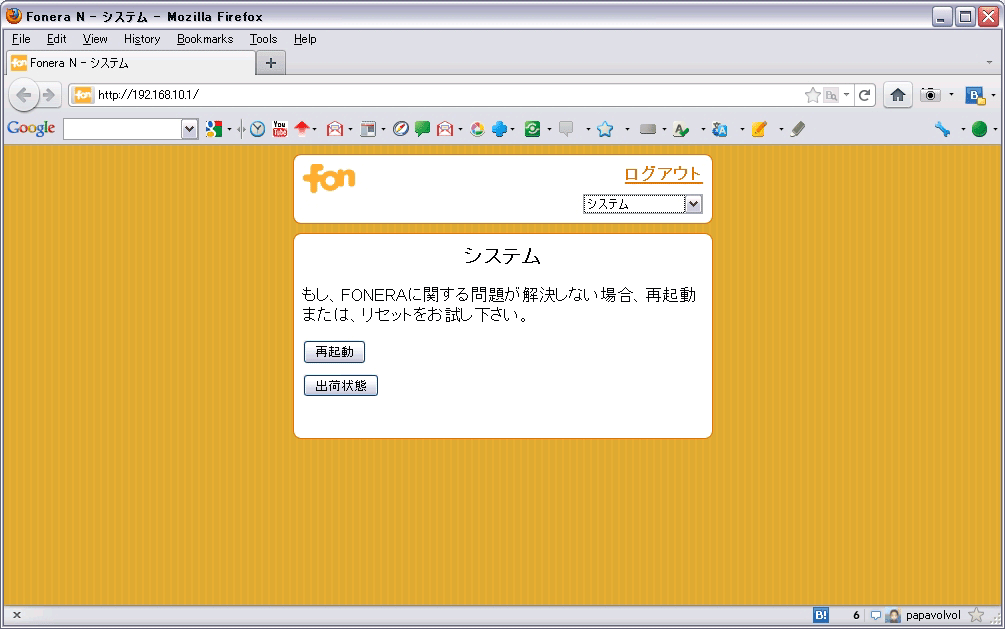Screen dimensions: 1005x629
Task: Open the Edit menu
Action: coord(56,39)
